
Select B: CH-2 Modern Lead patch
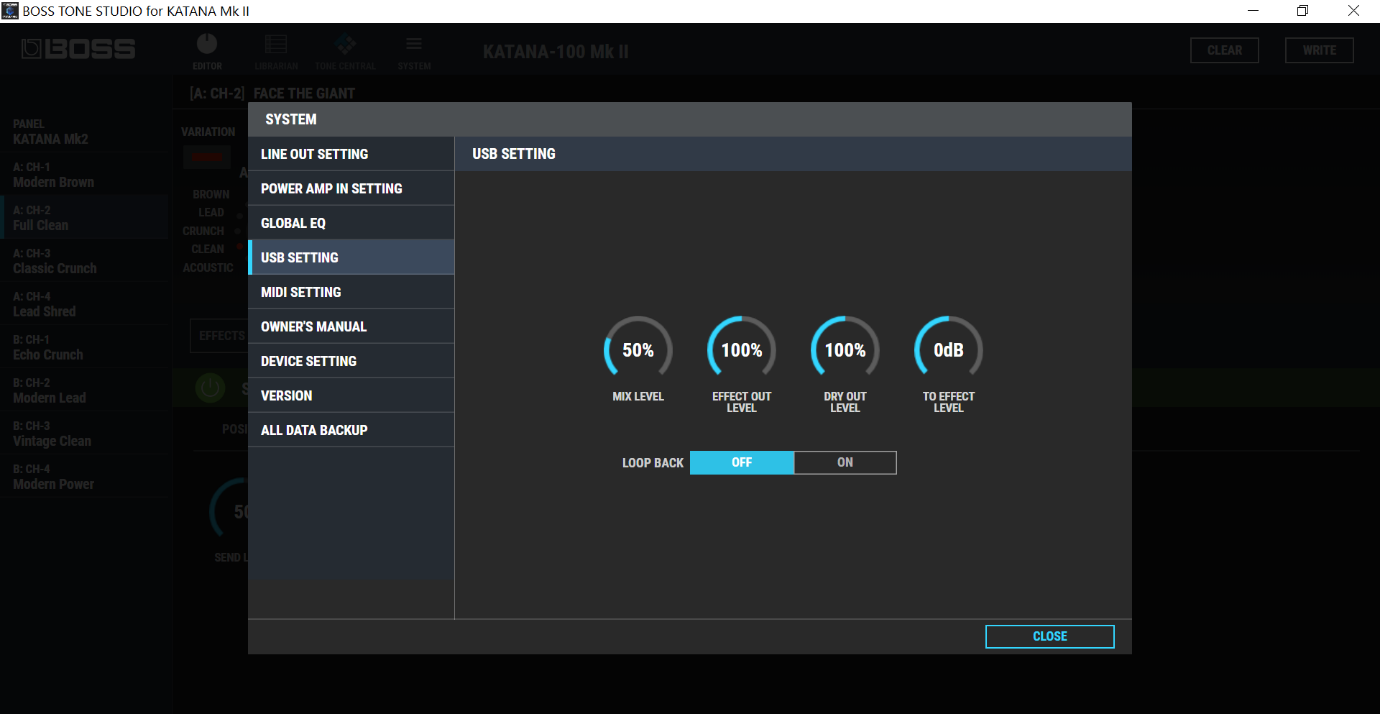pyautogui.click(x=85, y=390)
